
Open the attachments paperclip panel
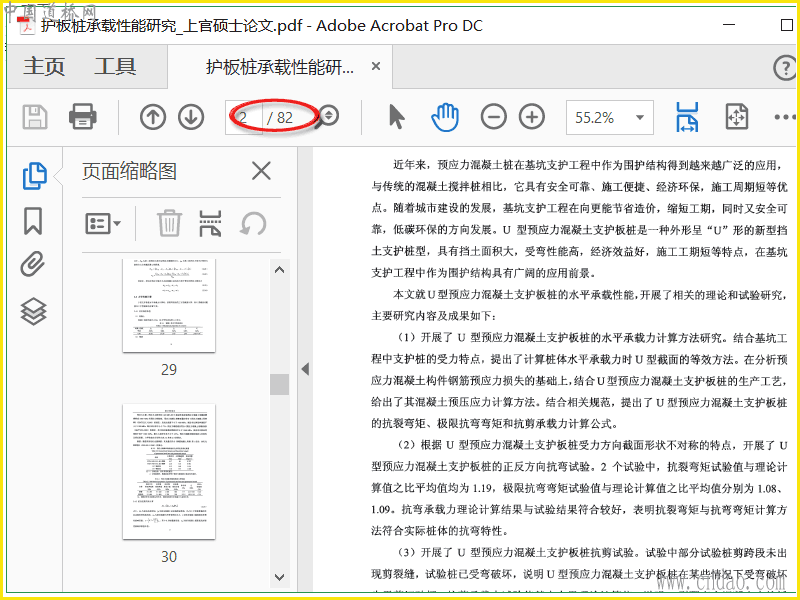point(33,264)
